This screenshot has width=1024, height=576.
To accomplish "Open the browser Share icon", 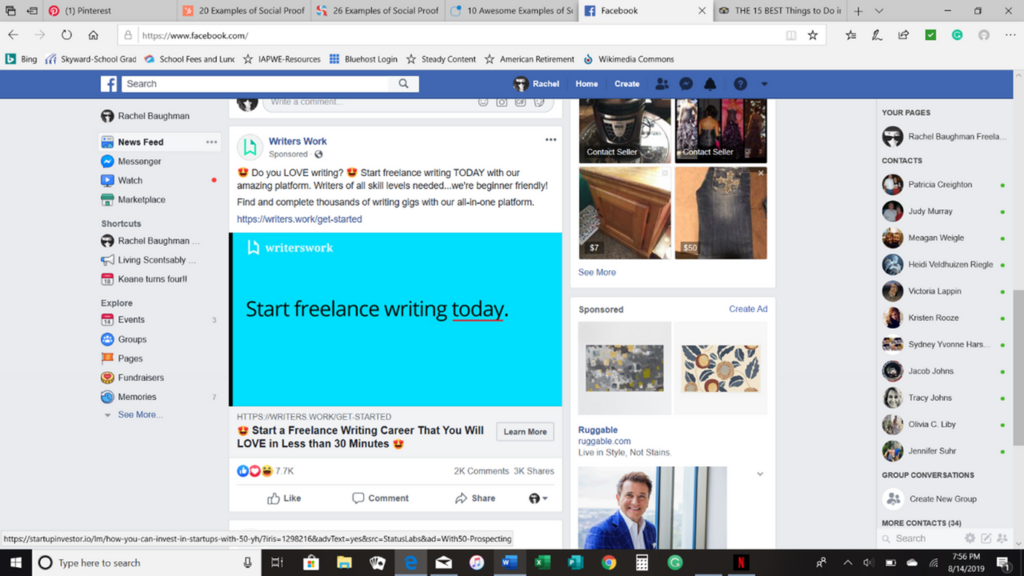I will pyautogui.click(x=903, y=35).
